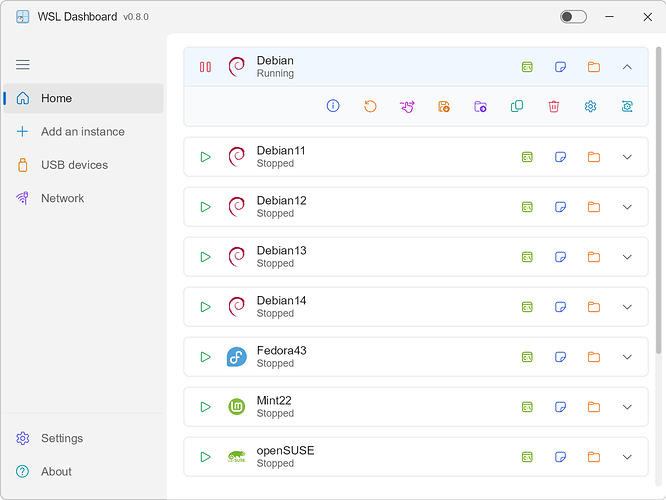Click the blue note icon for openSUSE
Viewport: 666px width, 500px height.
560,457
